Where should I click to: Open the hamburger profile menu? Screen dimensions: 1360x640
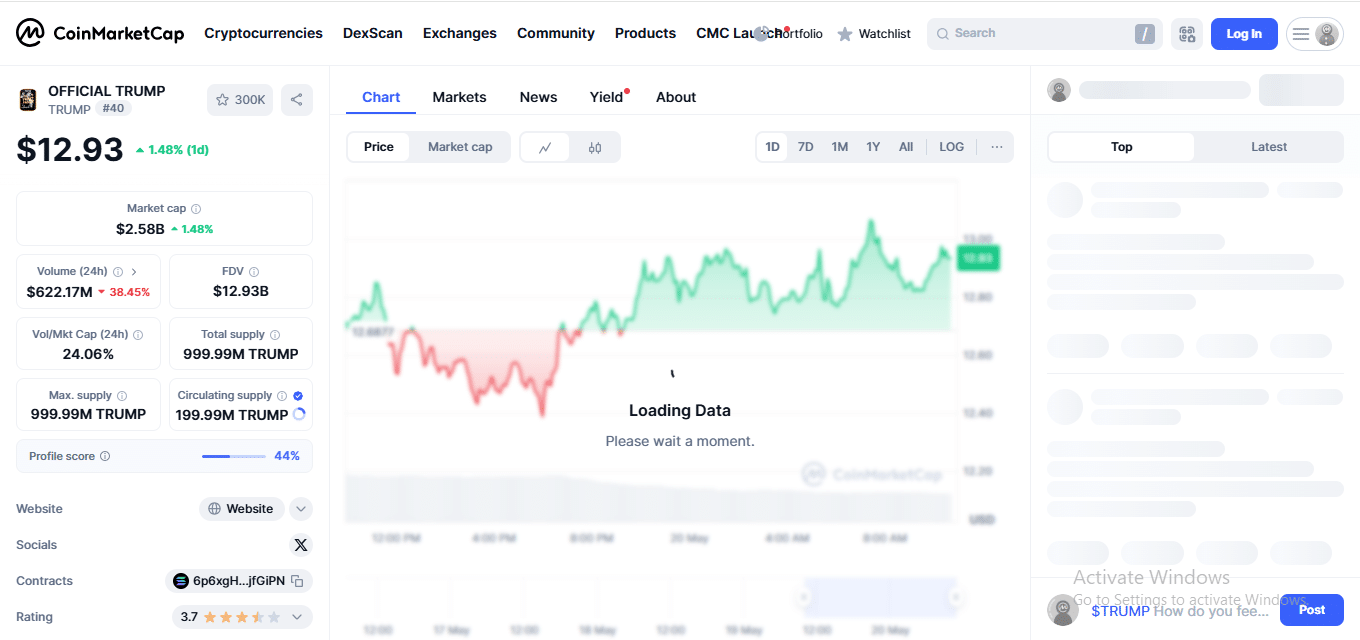click(x=1314, y=34)
